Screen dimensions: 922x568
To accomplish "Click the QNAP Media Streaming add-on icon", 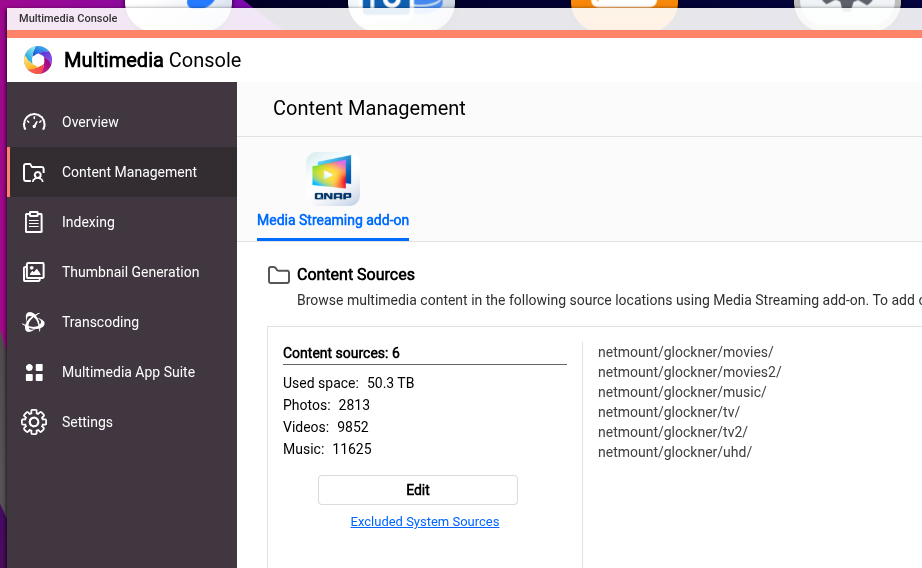I will [x=332, y=179].
